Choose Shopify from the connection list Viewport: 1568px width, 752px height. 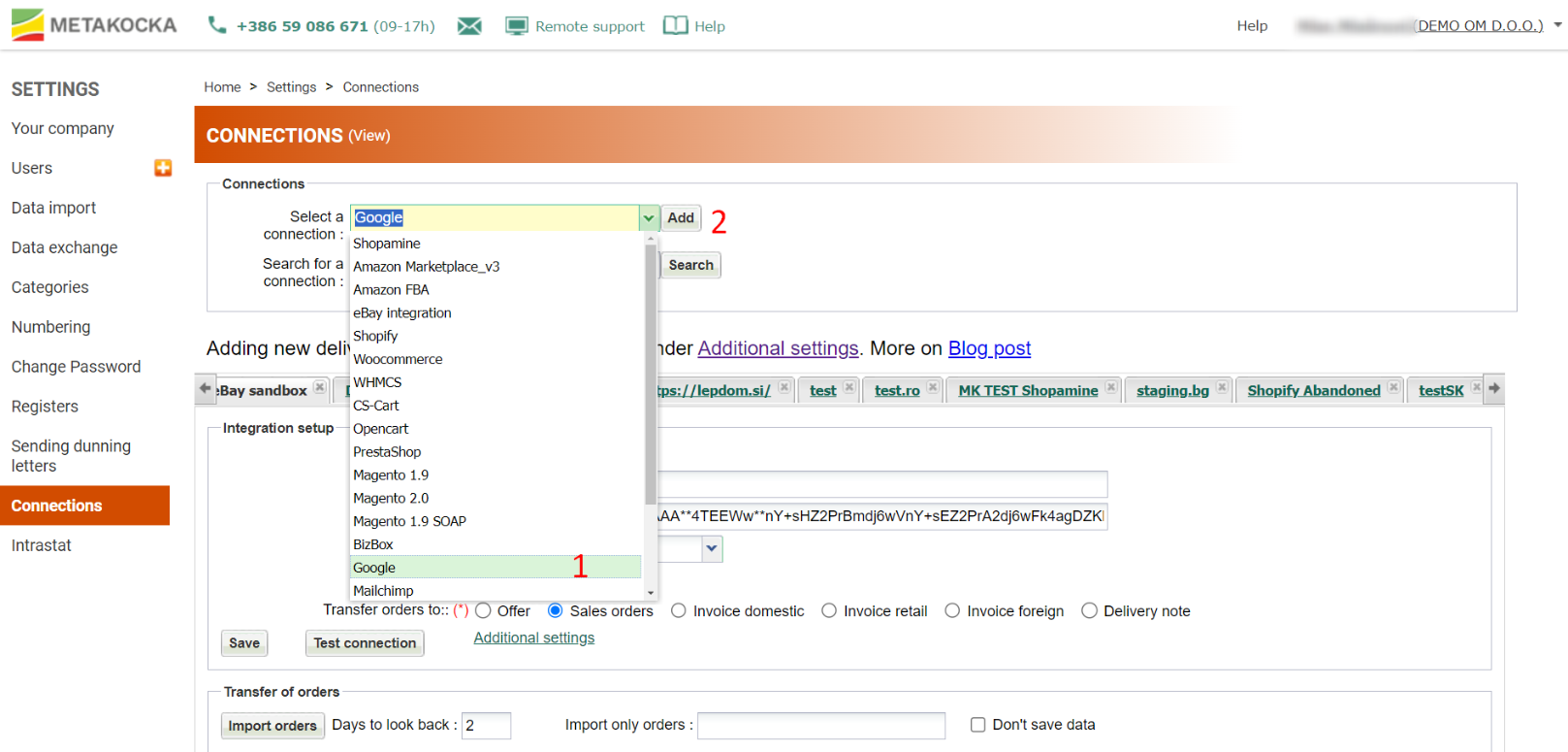496,336
